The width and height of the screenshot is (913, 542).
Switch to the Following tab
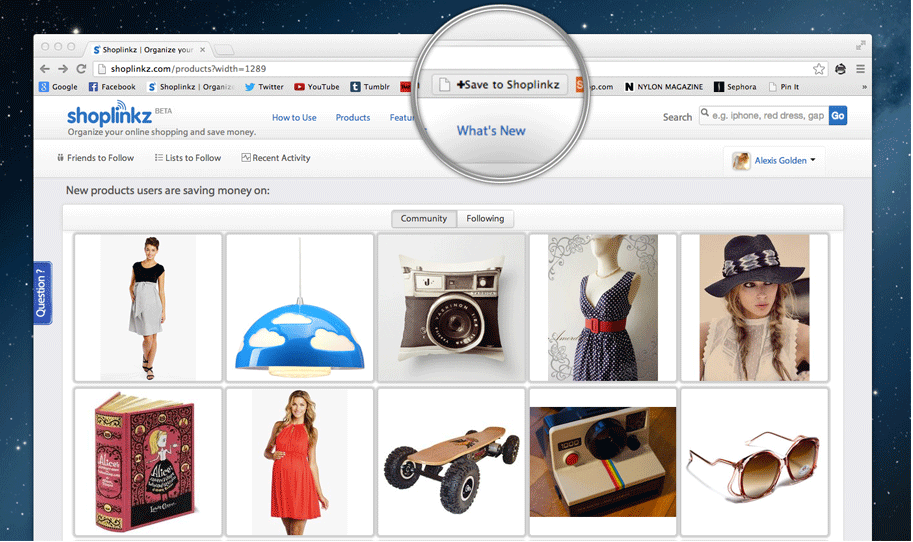485,218
